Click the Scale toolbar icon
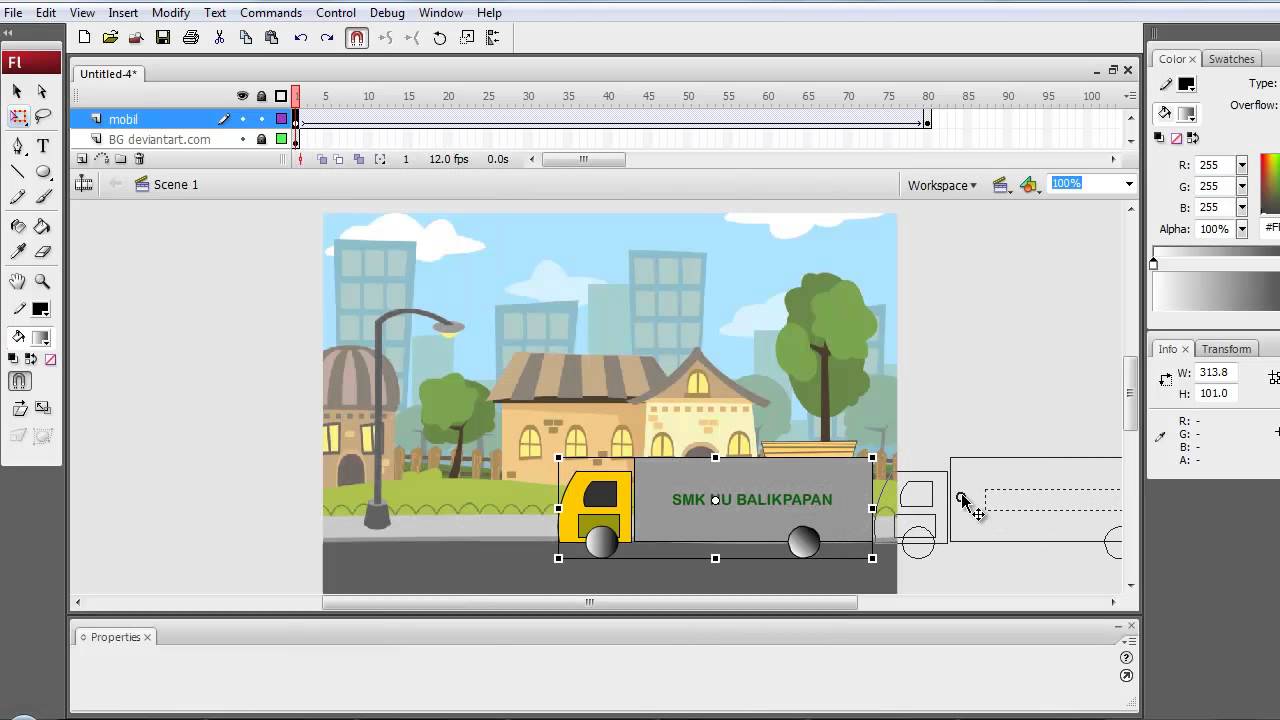 467,38
